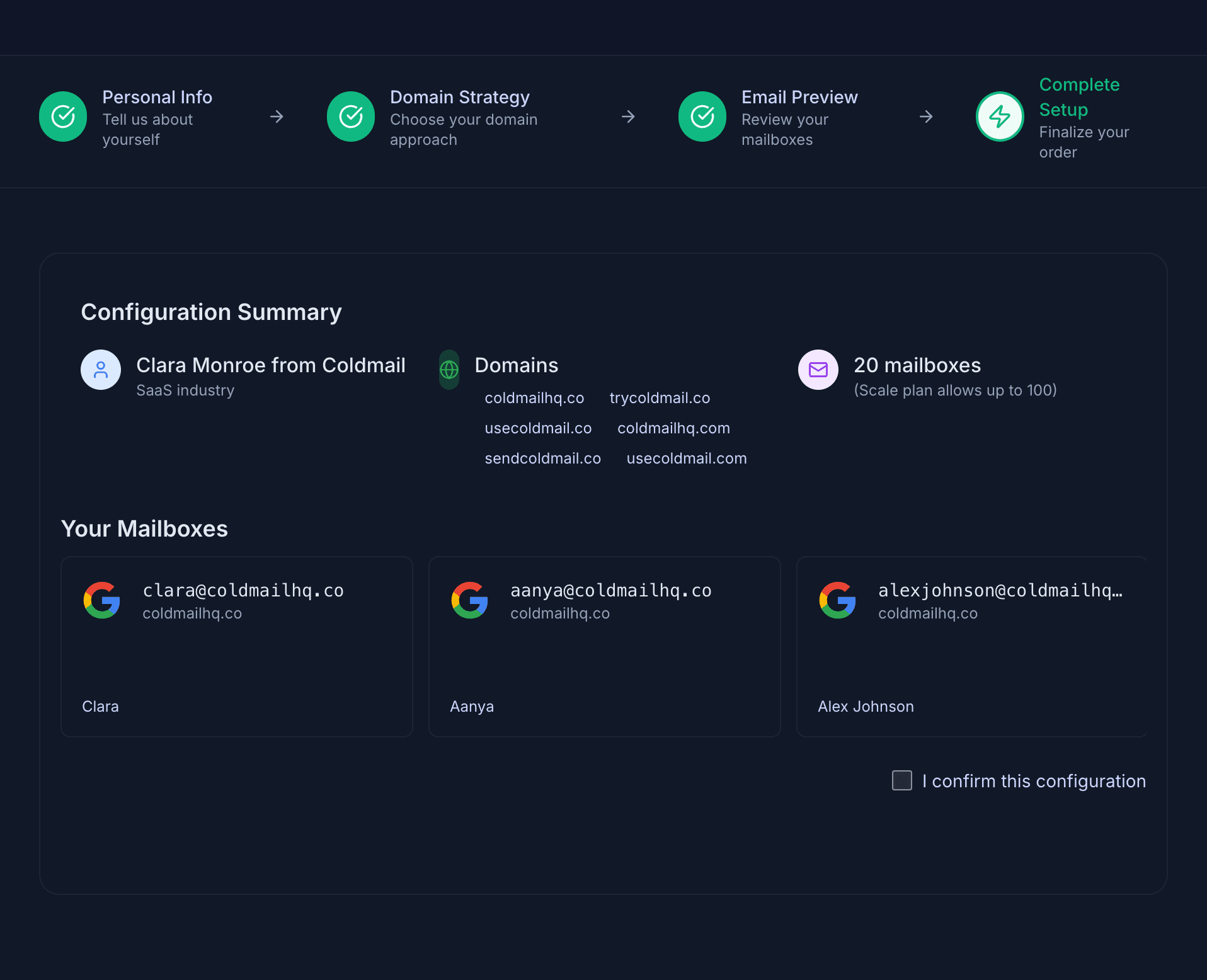The width and height of the screenshot is (1207, 980).
Task: Click arrow between Personal Info and Domain Strategy
Action: (277, 117)
